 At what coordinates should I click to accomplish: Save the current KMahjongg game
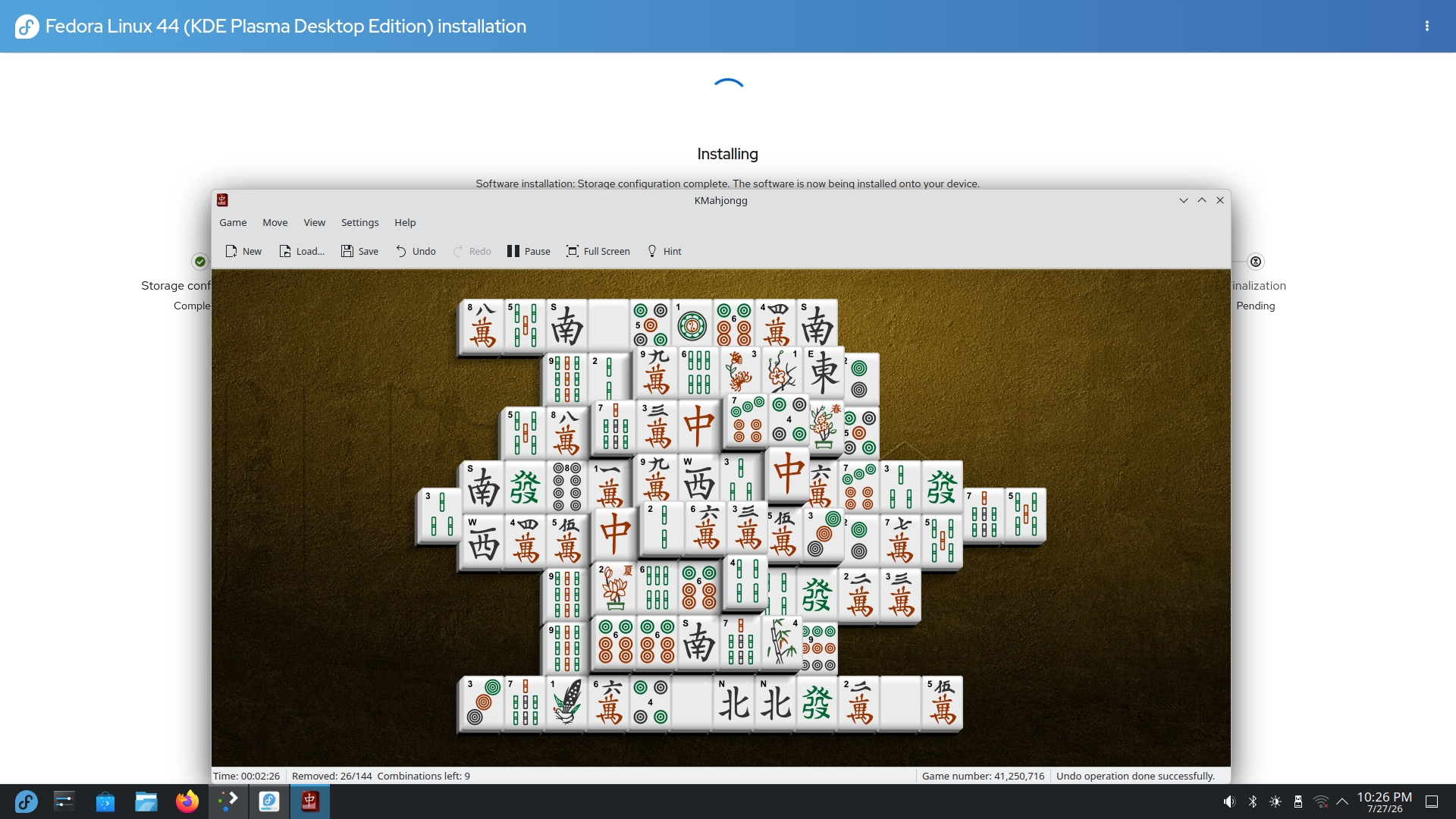point(359,251)
